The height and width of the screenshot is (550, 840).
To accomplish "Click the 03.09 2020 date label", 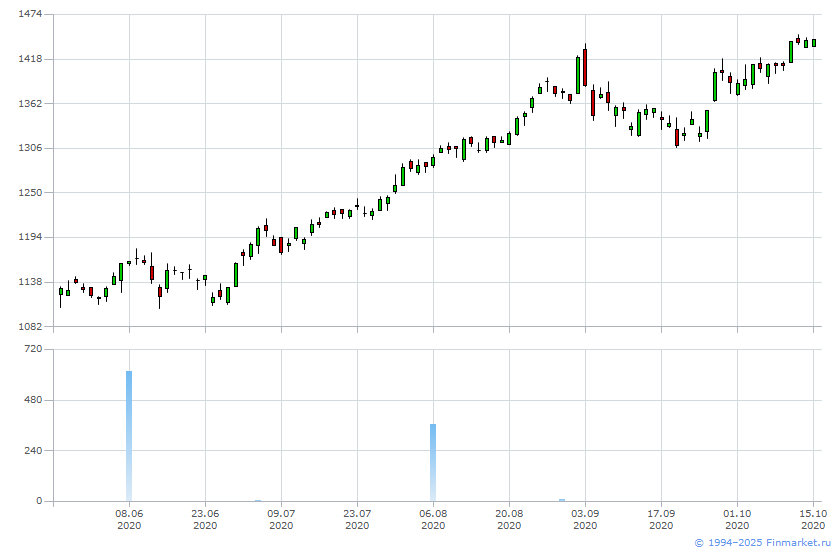I will coord(585,519).
